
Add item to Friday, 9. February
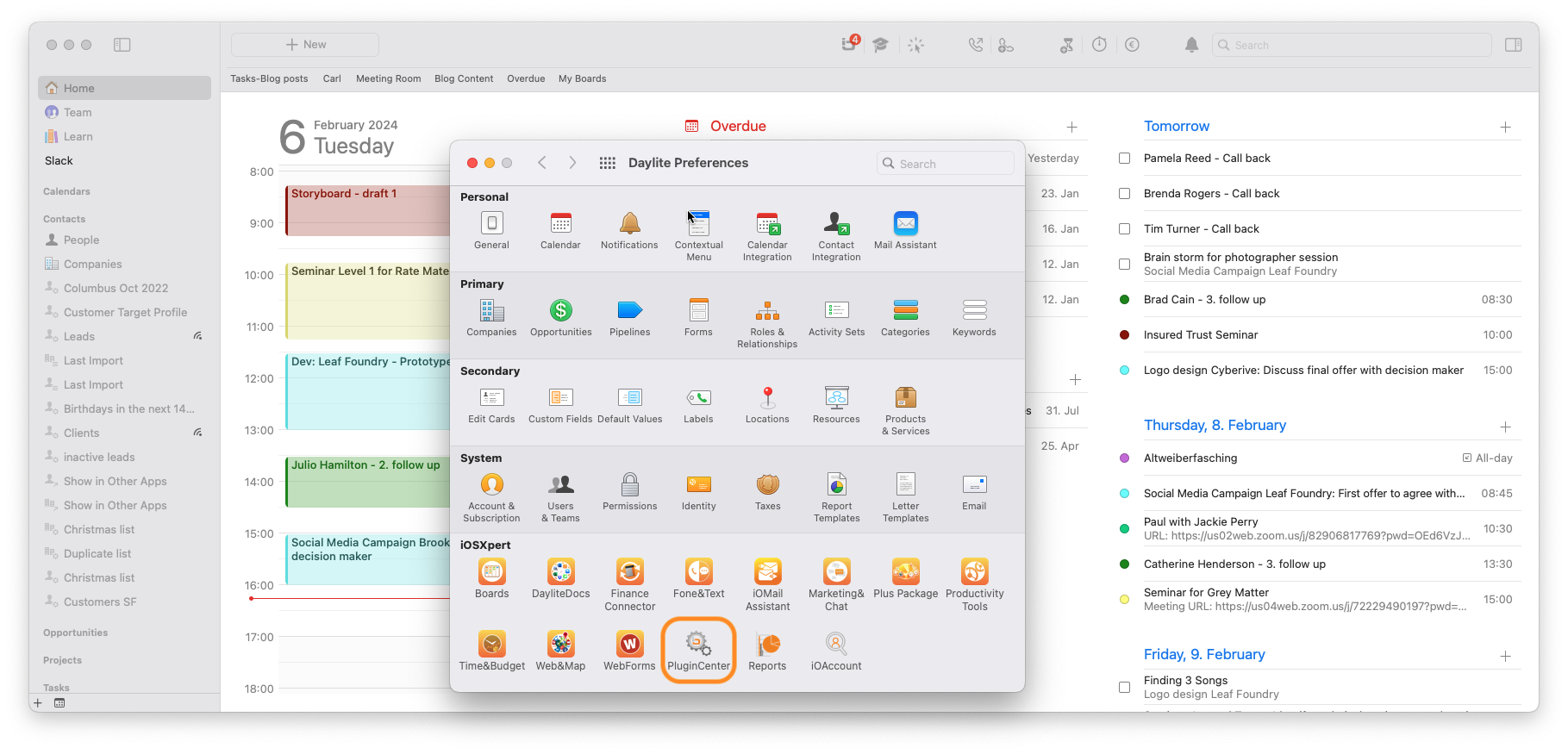point(1505,656)
